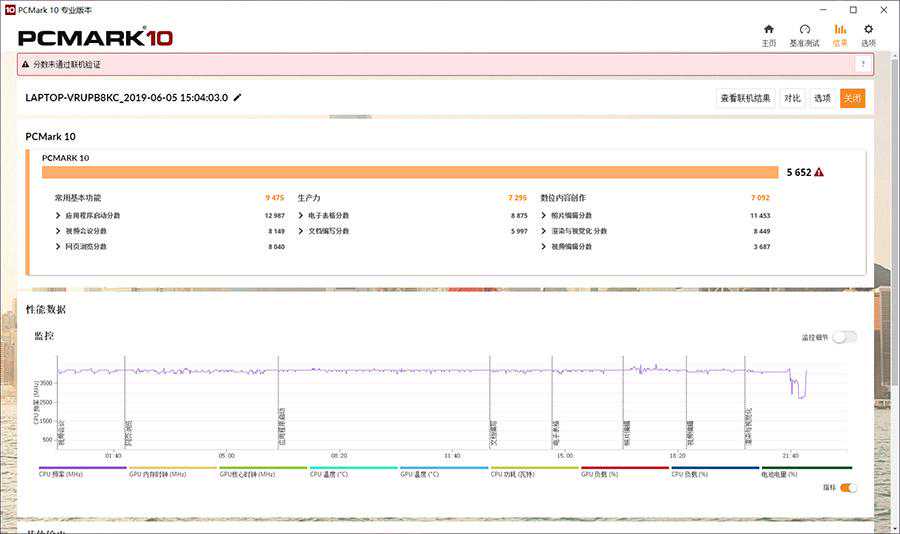Click the warning triangle in the validation banner
The height and width of the screenshot is (534, 900).
tap(26, 64)
